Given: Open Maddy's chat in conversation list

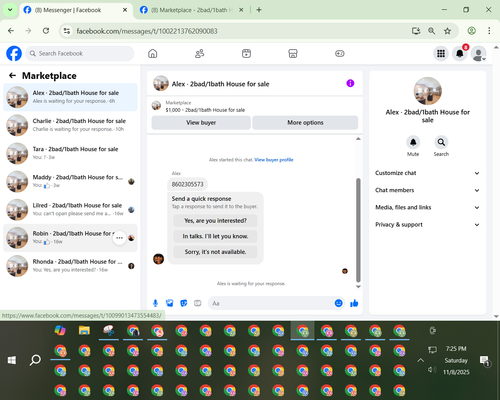Looking at the screenshot, I should pos(70,181).
